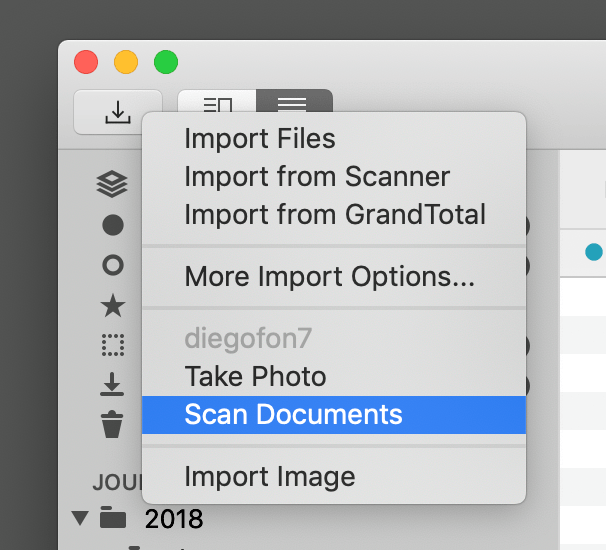Open the Trash in the sidebar
This screenshot has height=550, width=606.
(x=113, y=424)
